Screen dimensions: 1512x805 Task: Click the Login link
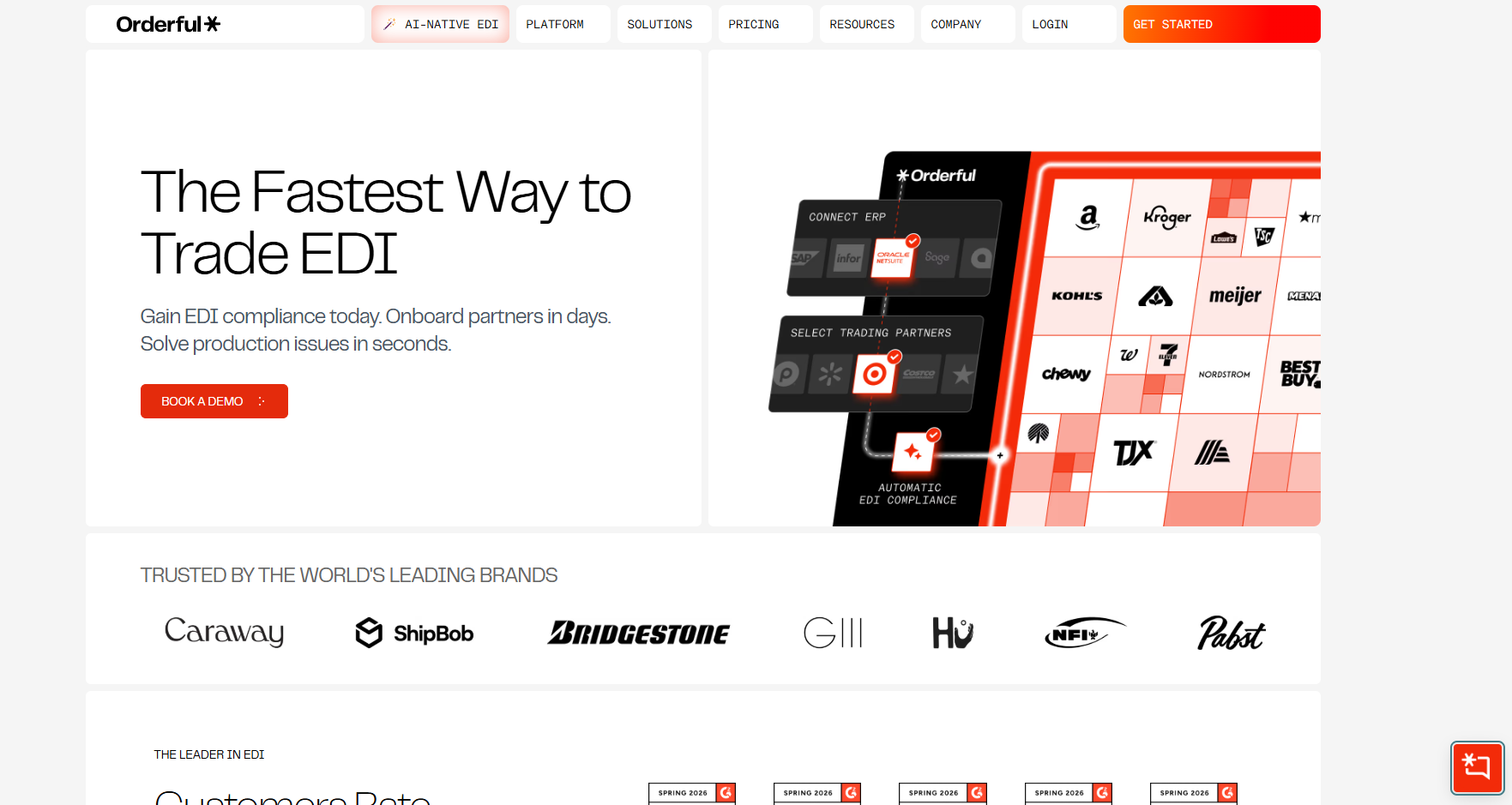pos(1069,24)
